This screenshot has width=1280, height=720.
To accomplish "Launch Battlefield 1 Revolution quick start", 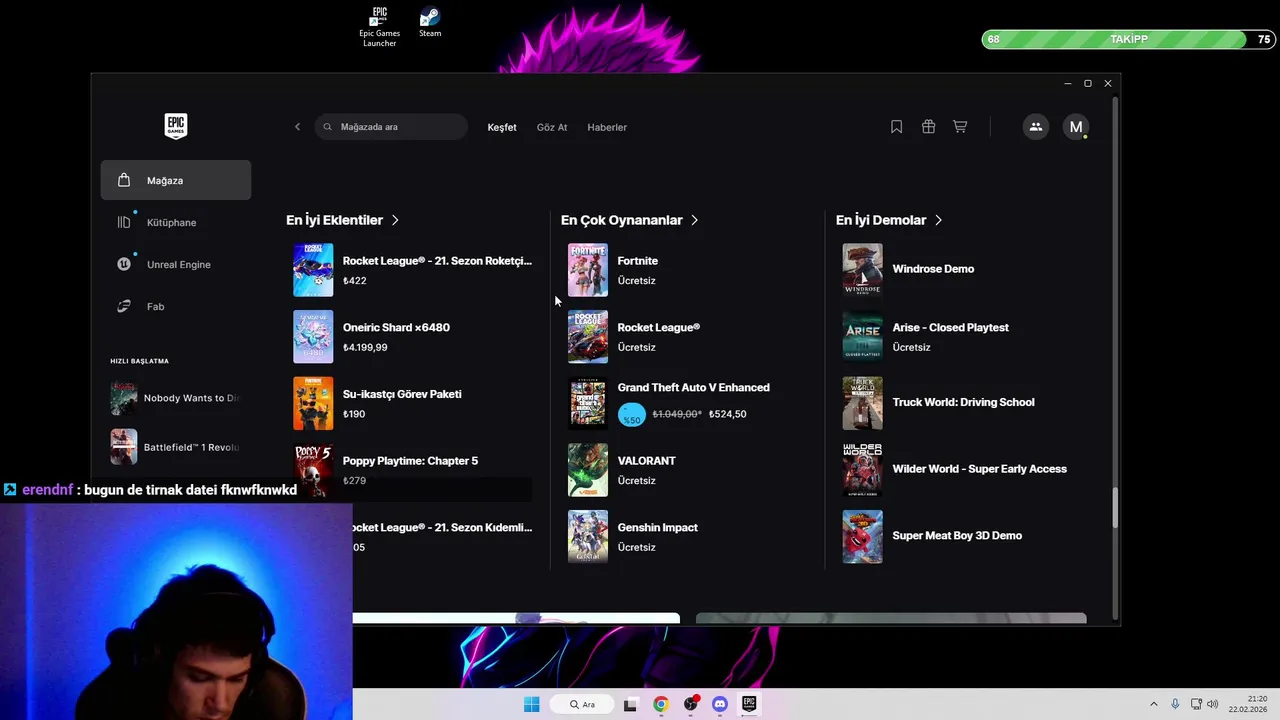I will tap(176, 447).
